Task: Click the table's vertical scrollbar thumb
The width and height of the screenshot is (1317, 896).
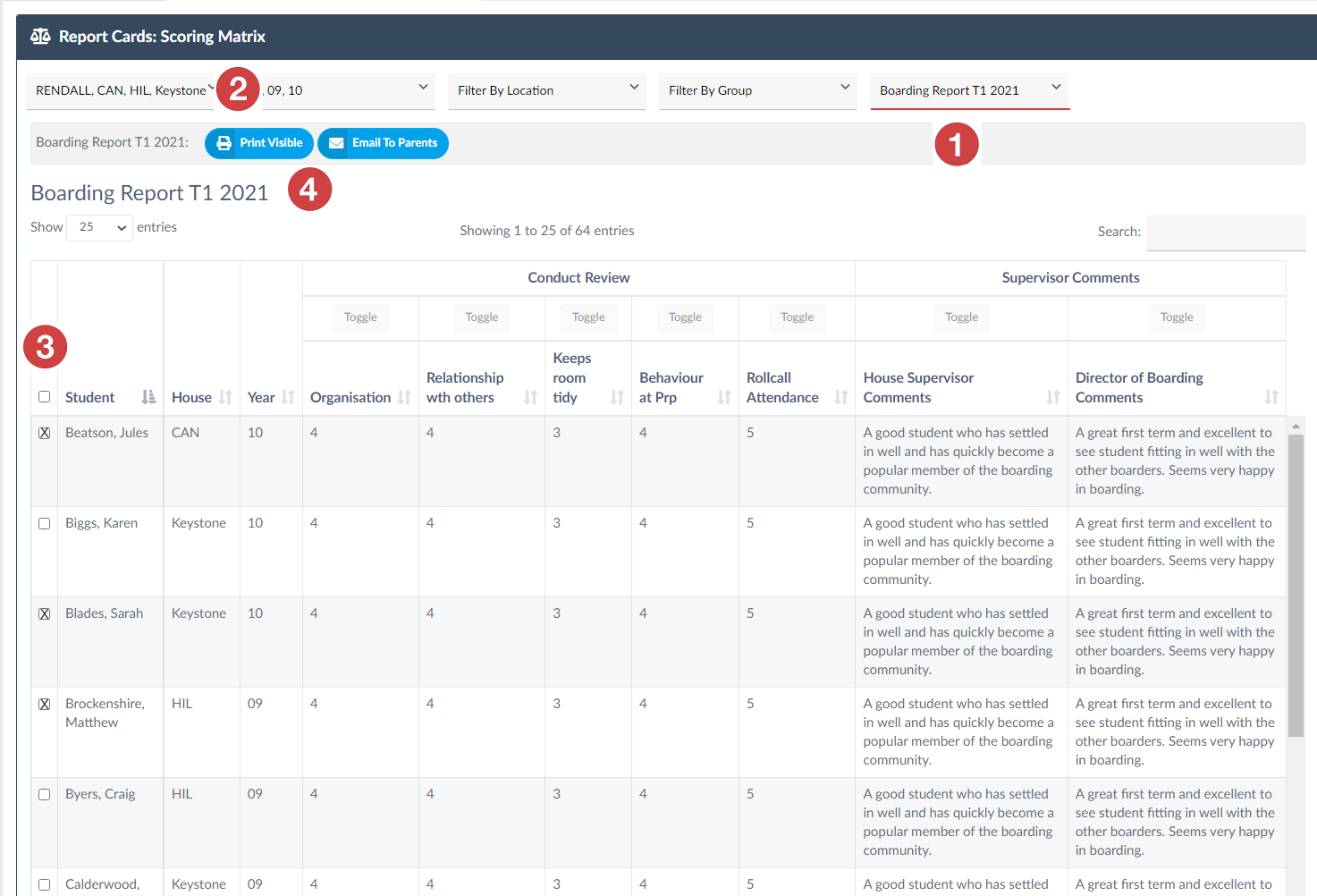Action: click(x=1296, y=586)
